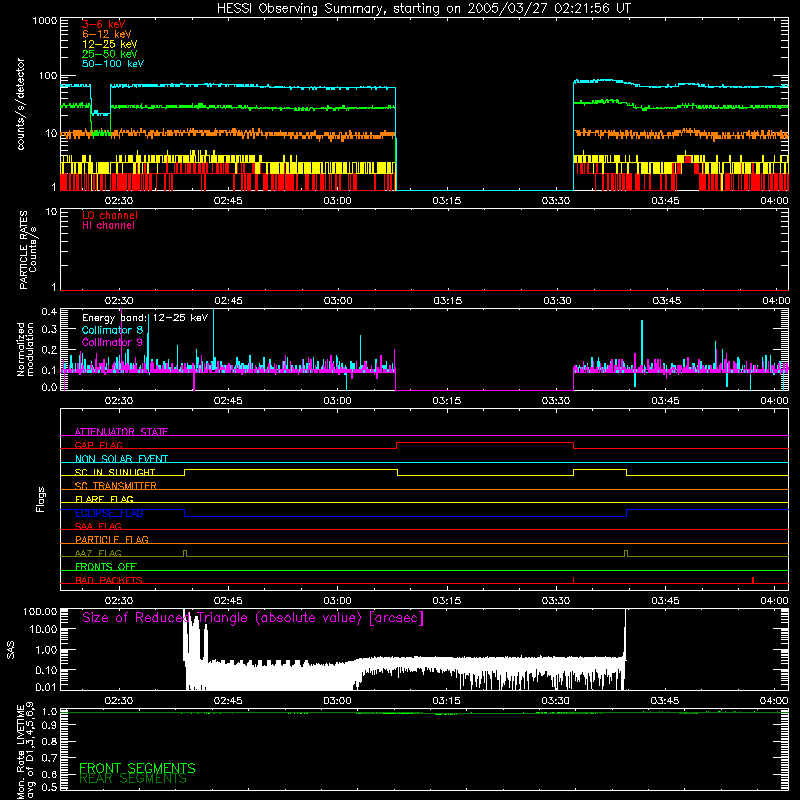The image size is (800, 800).
Task: Click the 1.00 tick on SAS axis
Action: tap(46, 650)
